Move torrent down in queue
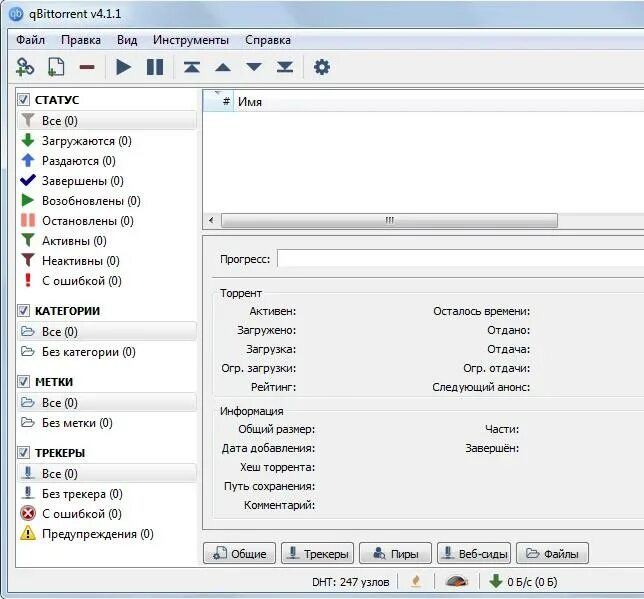 click(x=254, y=67)
